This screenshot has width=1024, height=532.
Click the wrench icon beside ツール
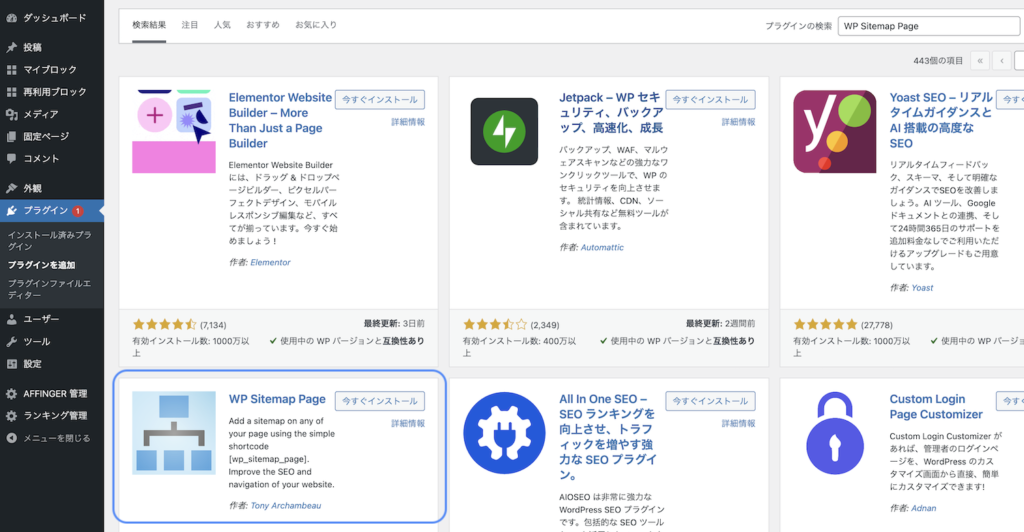coord(11,341)
